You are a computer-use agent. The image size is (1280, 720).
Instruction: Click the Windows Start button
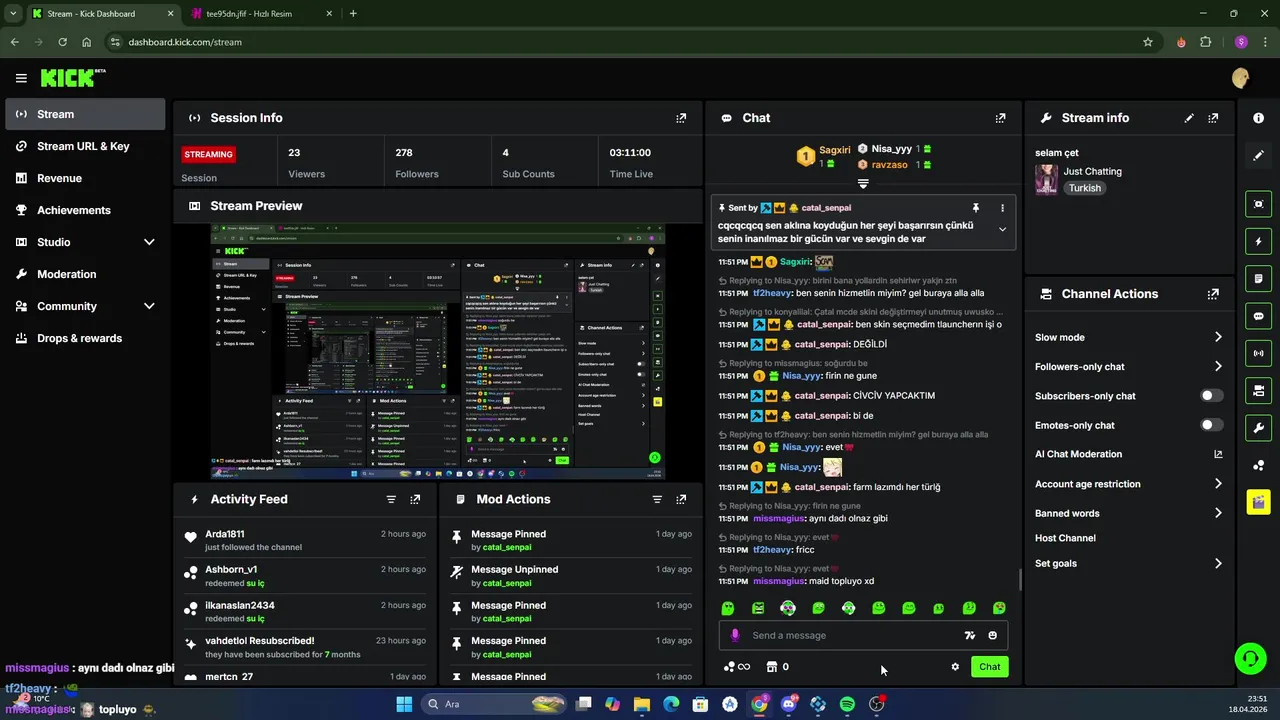coord(404,704)
